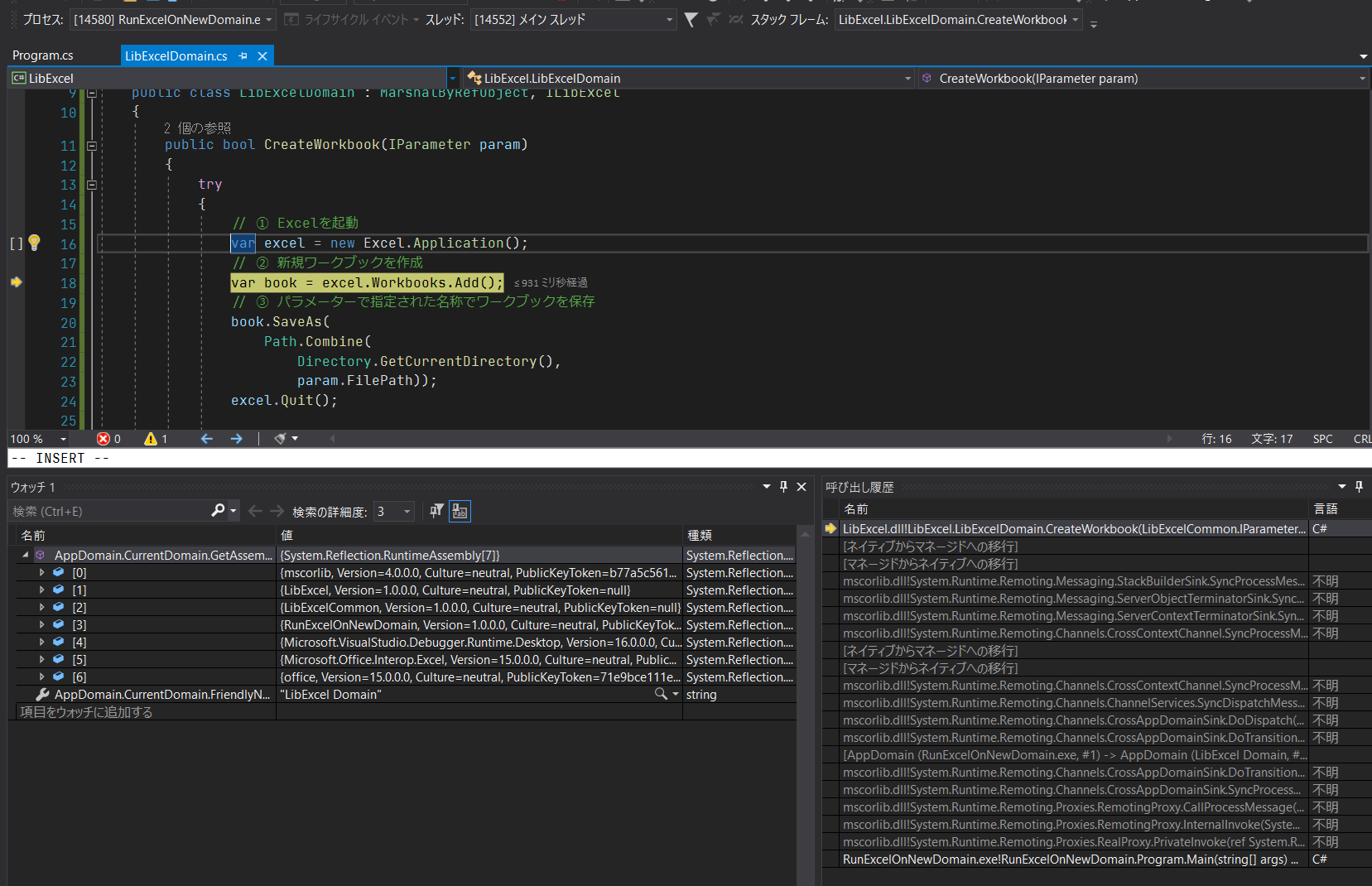Close the Watch 1 panel
Image resolution: width=1372 pixels, height=886 pixels.
point(802,487)
